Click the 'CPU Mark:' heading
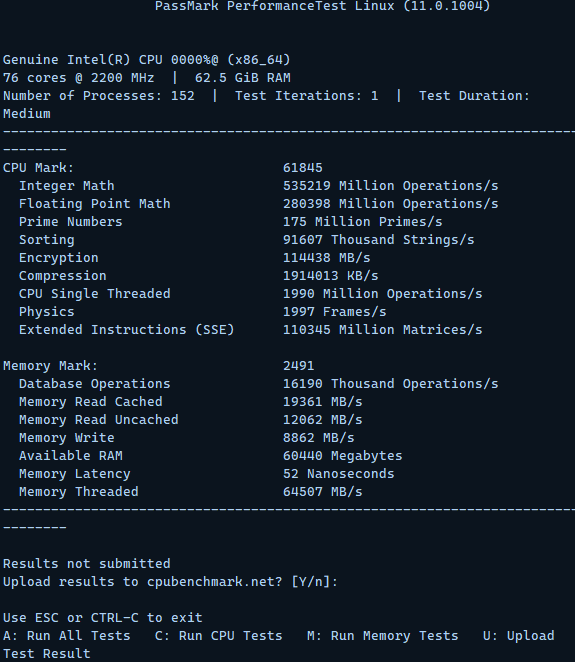 tap(38, 168)
